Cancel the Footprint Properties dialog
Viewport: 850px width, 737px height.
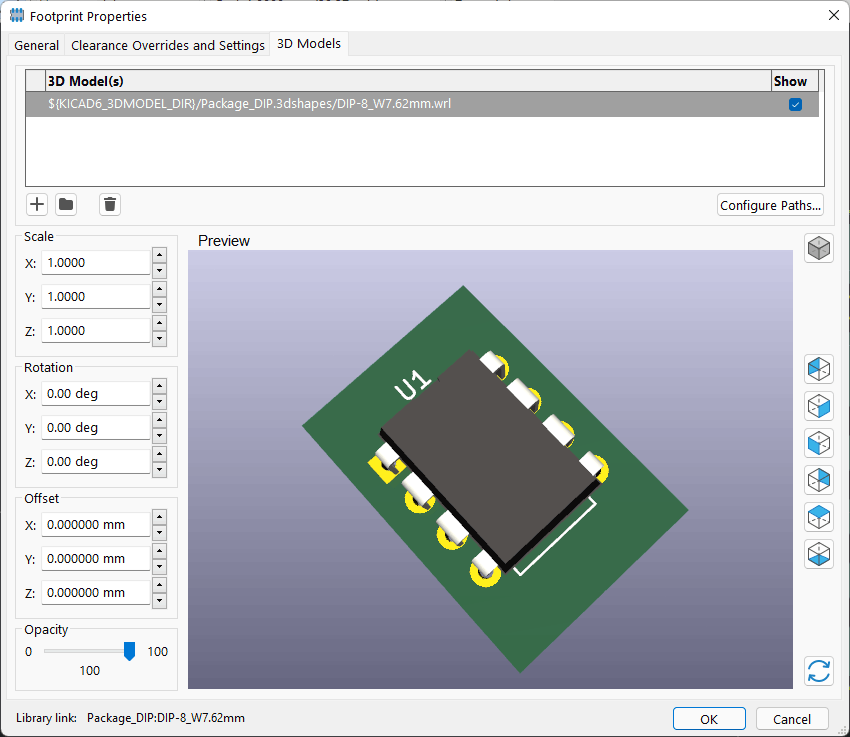point(792,719)
